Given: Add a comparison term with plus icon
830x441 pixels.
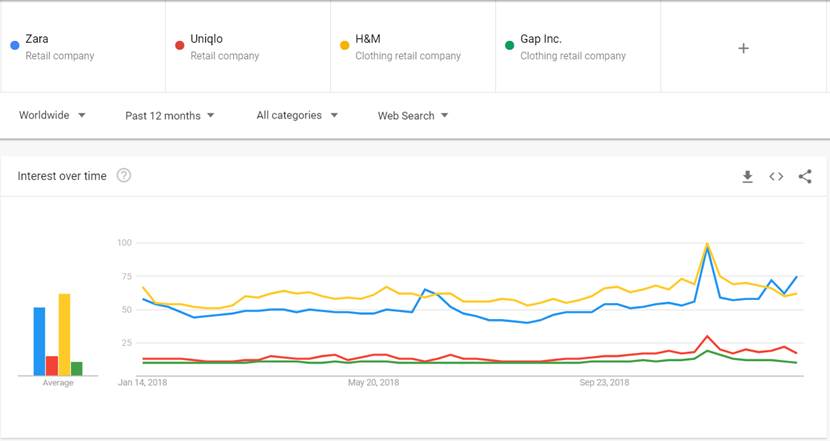Looking at the screenshot, I should coord(743,48).
